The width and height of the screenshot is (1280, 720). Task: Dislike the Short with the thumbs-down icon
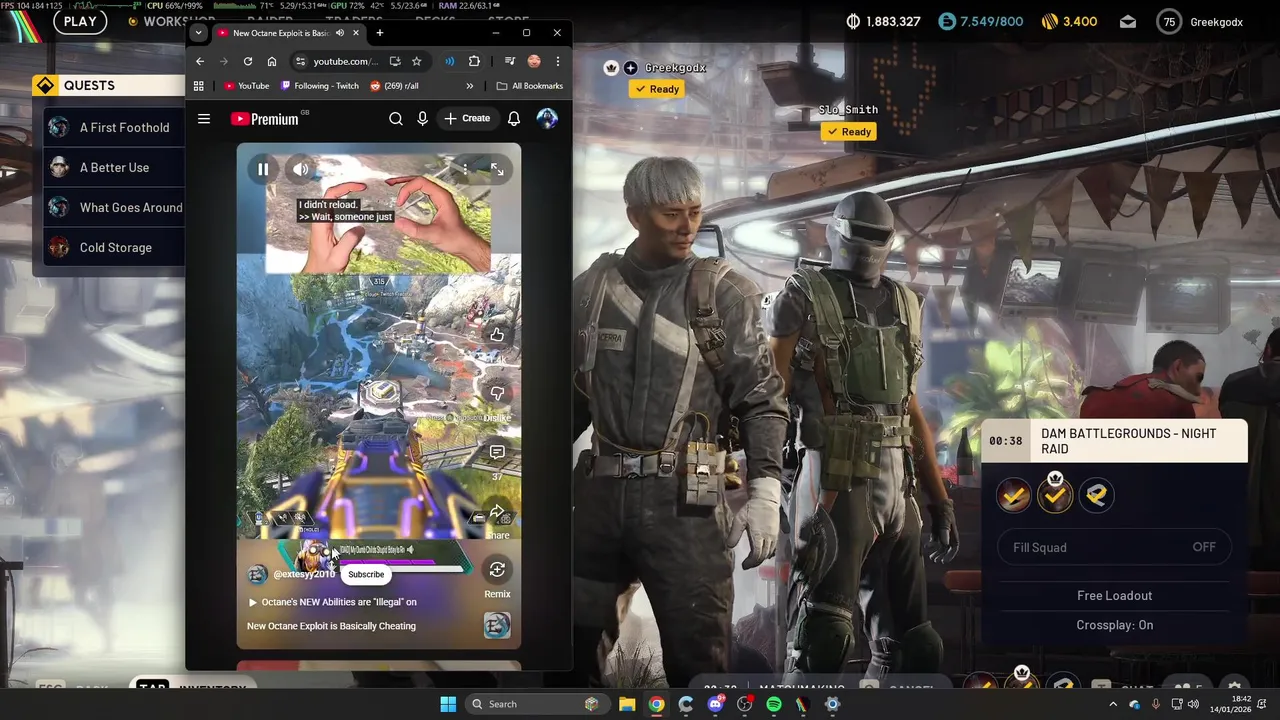coord(497,394)
